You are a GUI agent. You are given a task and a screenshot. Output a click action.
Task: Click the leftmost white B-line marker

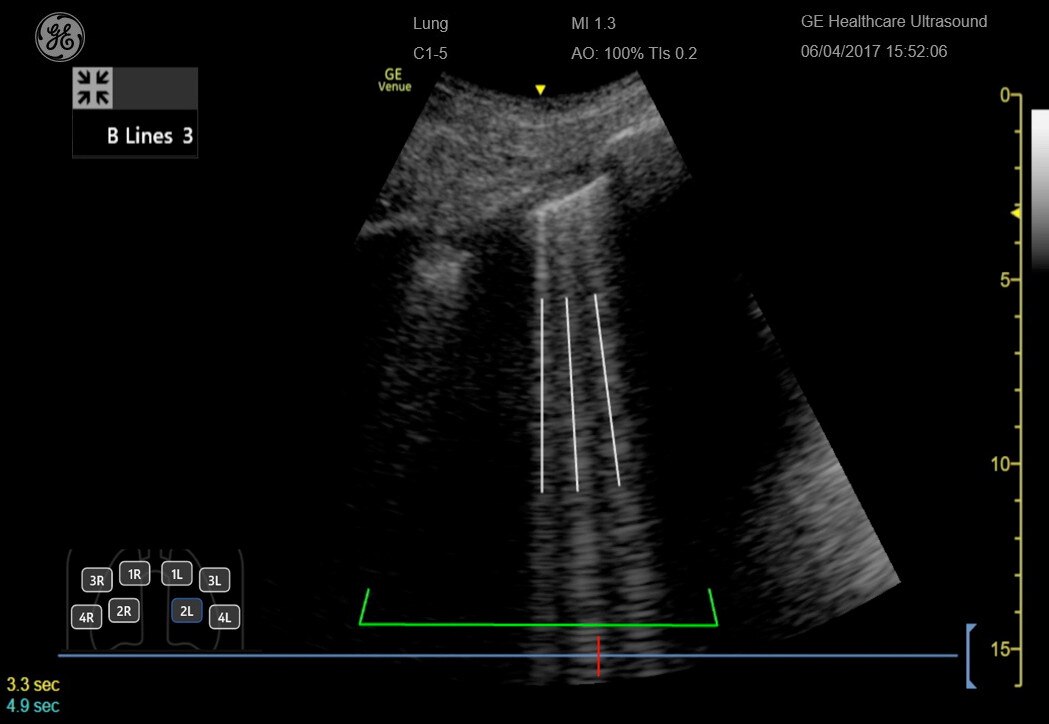pos(542,395)
